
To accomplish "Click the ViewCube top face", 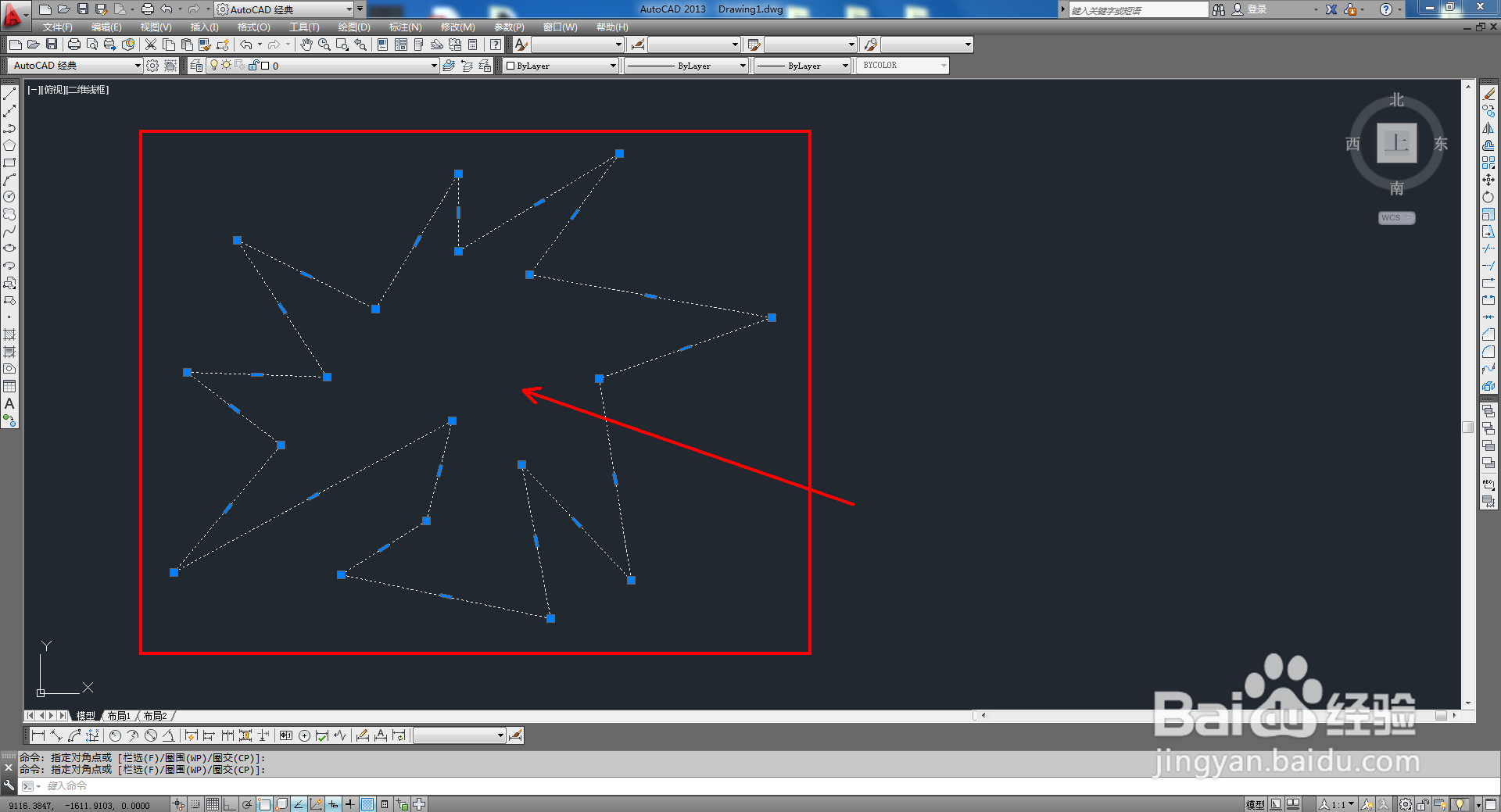I will coord(1396,143).
